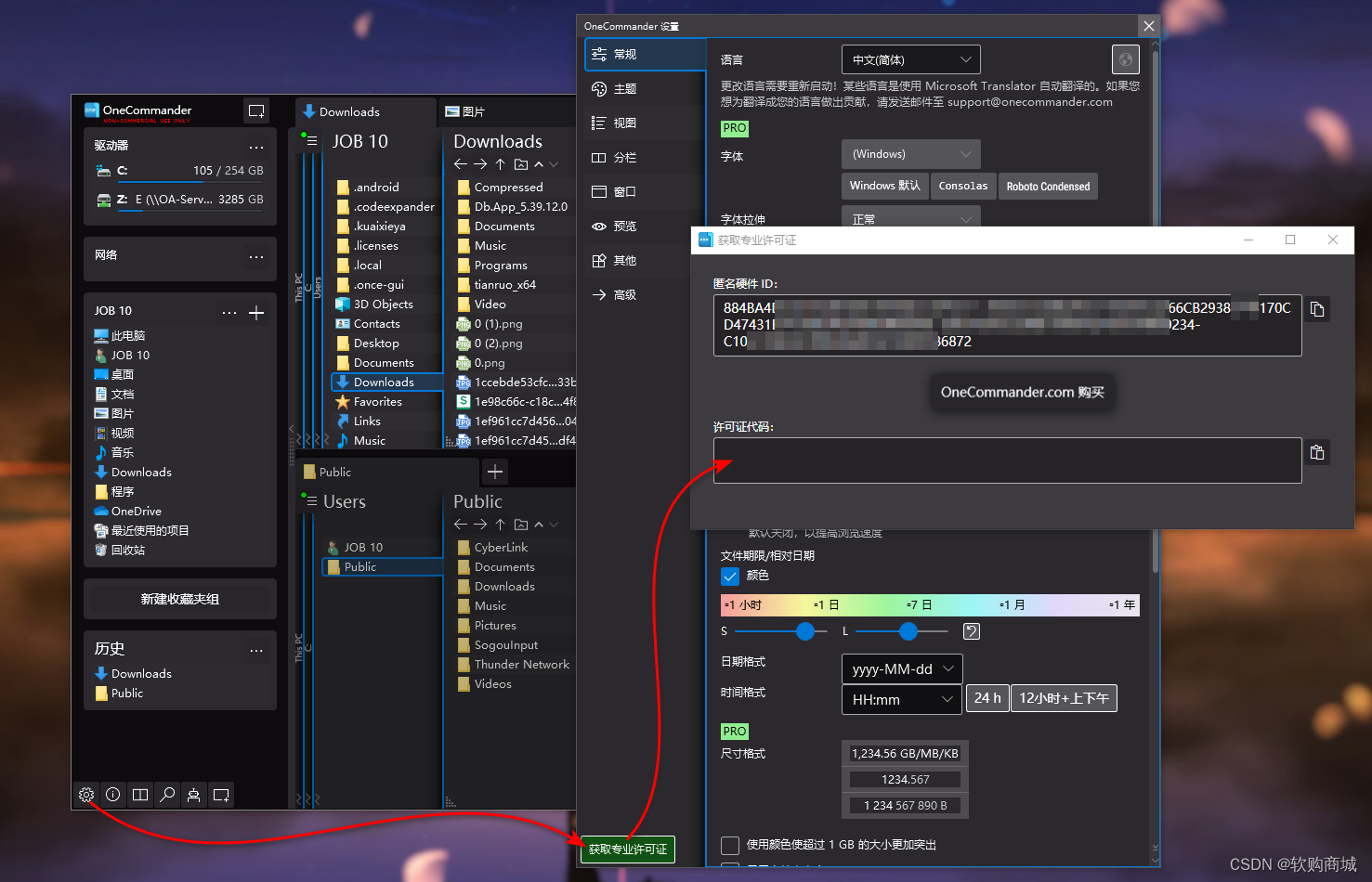Click the globe translation icon in settings
1372x882 pixels.
(1126, 59)
